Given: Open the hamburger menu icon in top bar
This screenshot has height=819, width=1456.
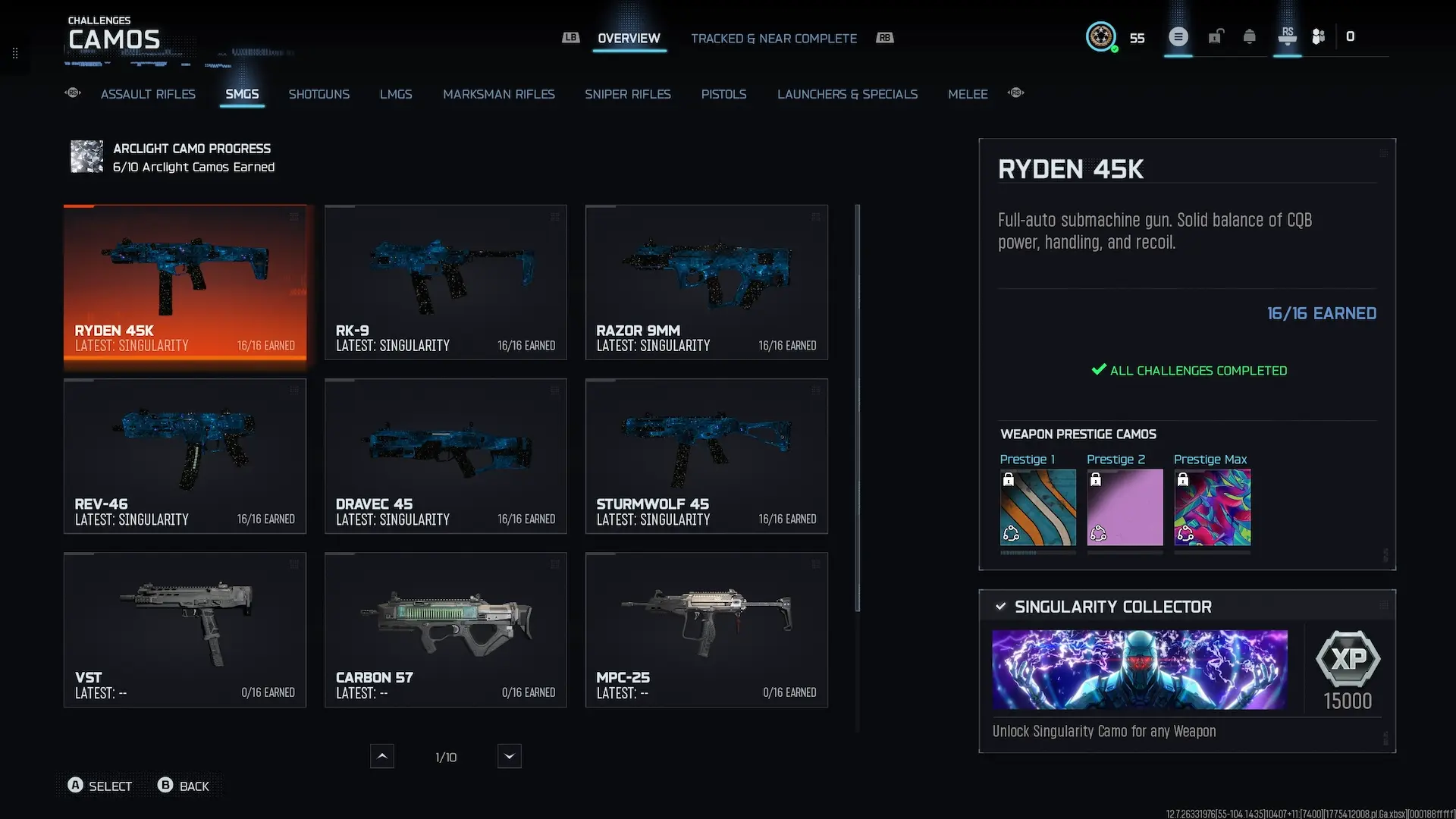Looking at the screenshot, I should coord(1178,36).
